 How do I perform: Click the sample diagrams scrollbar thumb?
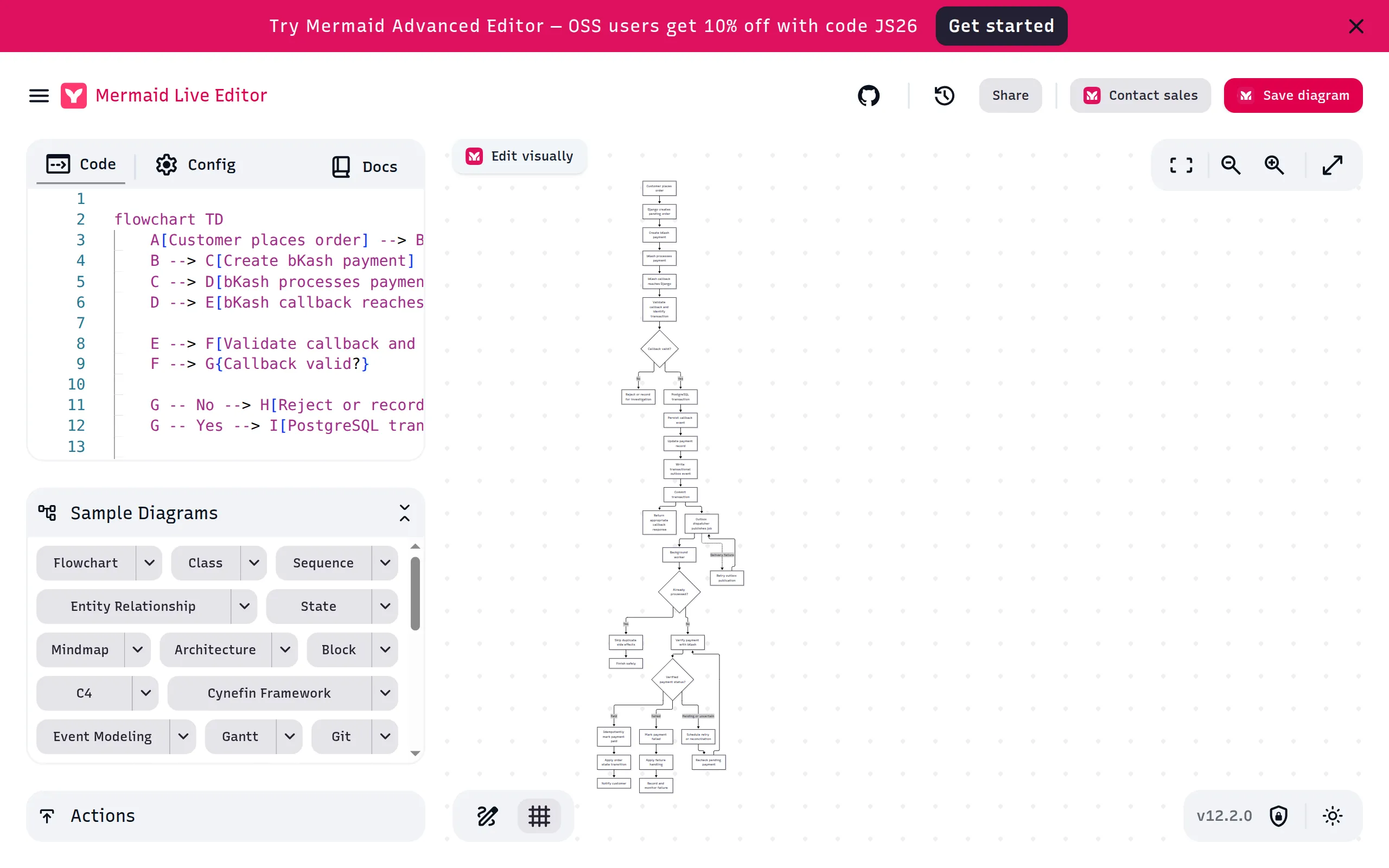point(416,593)
